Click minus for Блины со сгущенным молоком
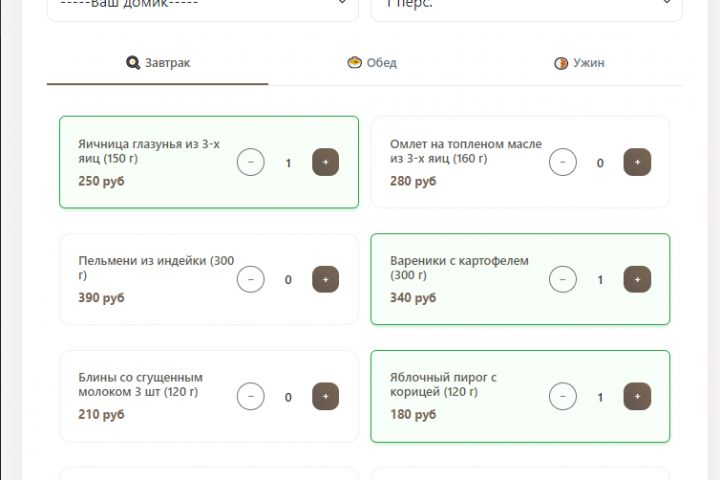 tap(251, 396)
